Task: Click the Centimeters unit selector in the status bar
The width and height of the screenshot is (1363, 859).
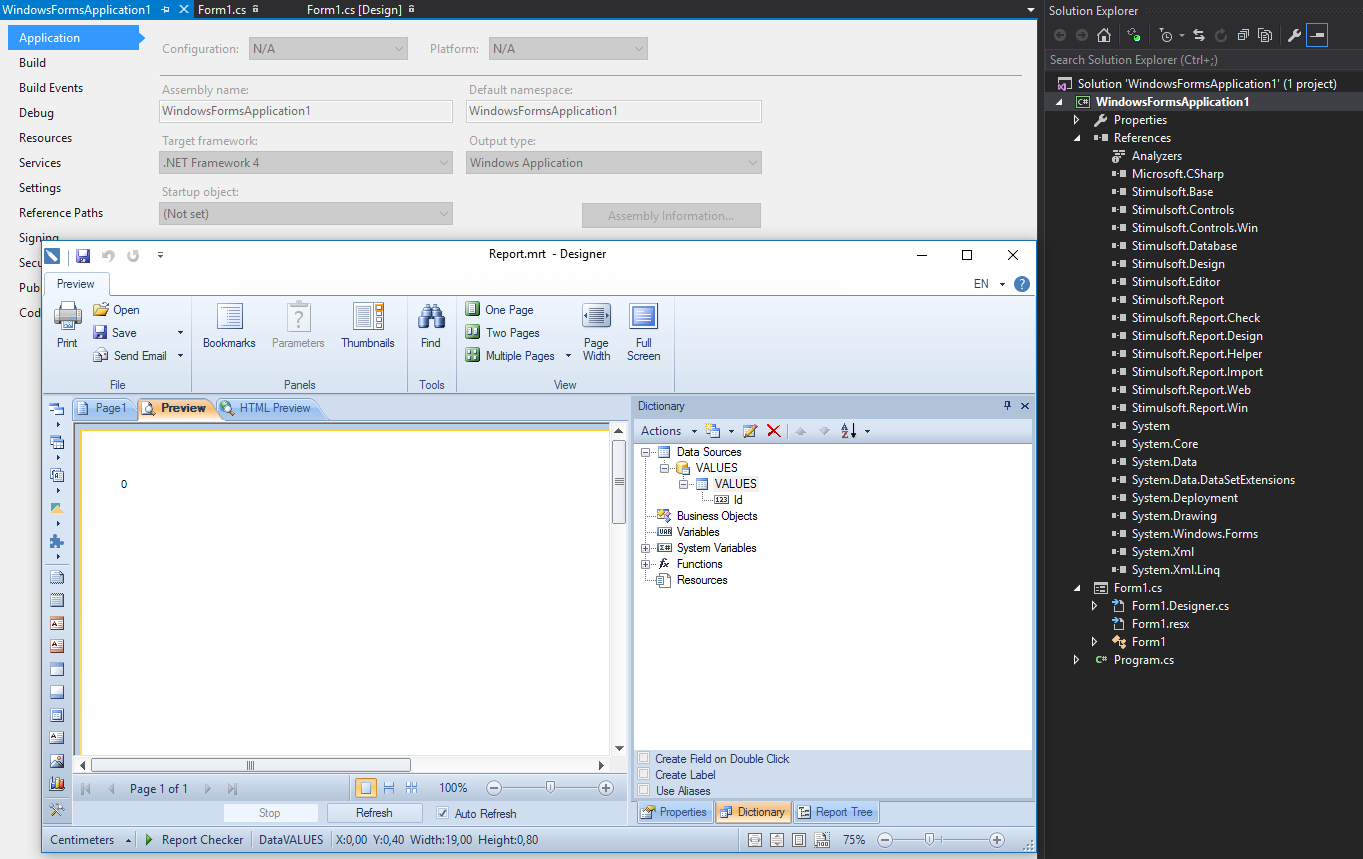Action: click(x=90, y=840)
